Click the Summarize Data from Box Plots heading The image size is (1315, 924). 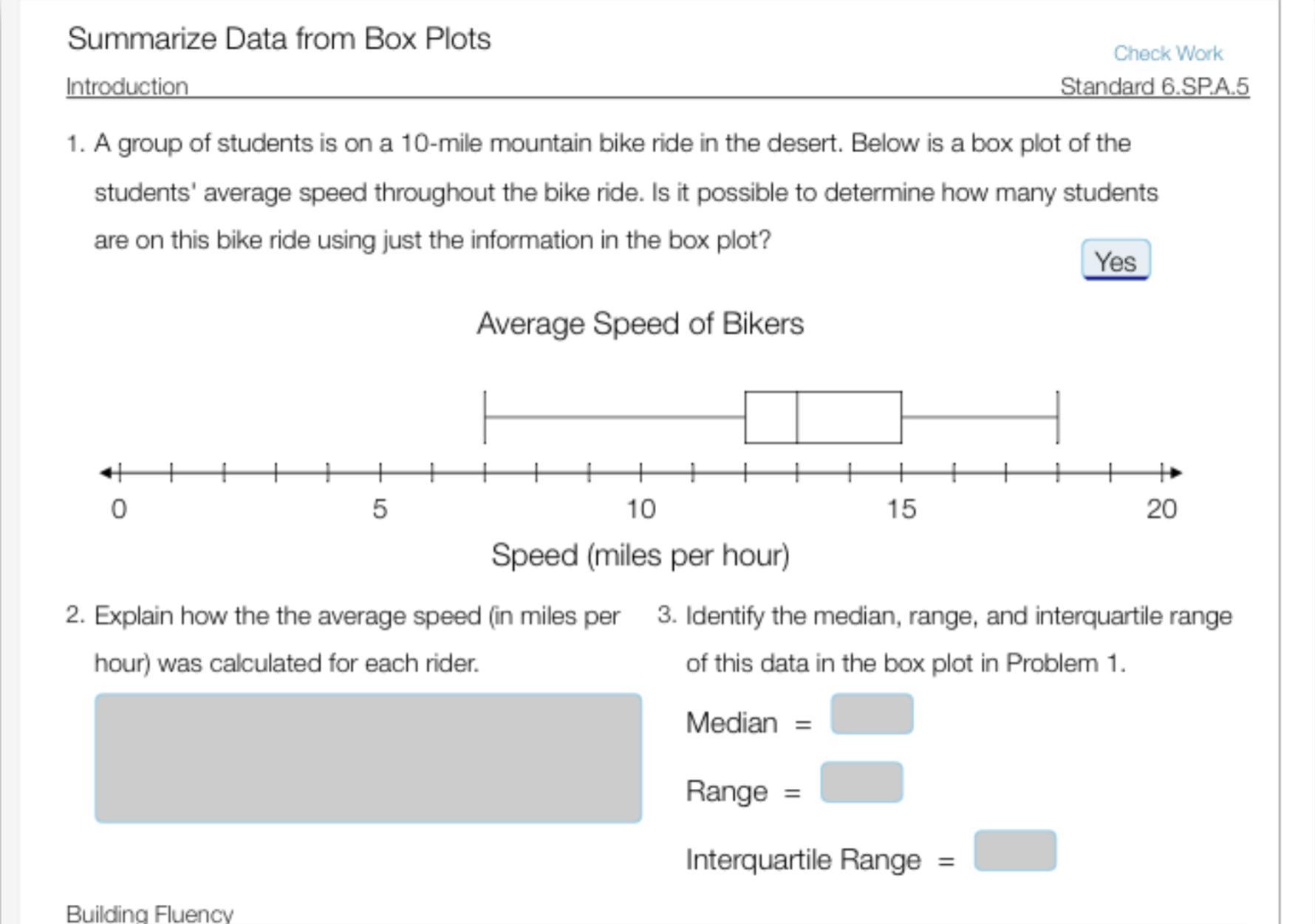[279, 38]
